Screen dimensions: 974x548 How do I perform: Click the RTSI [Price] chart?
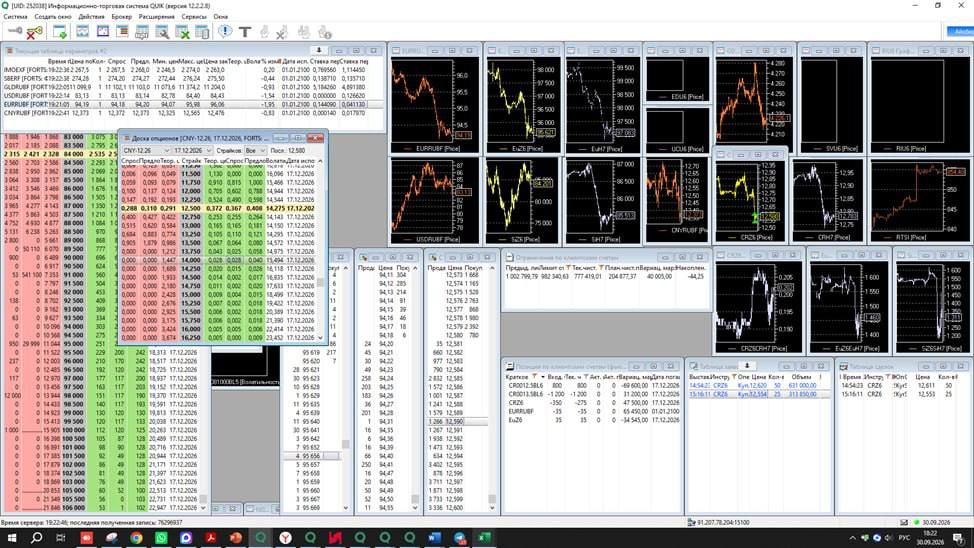[919, 199]
